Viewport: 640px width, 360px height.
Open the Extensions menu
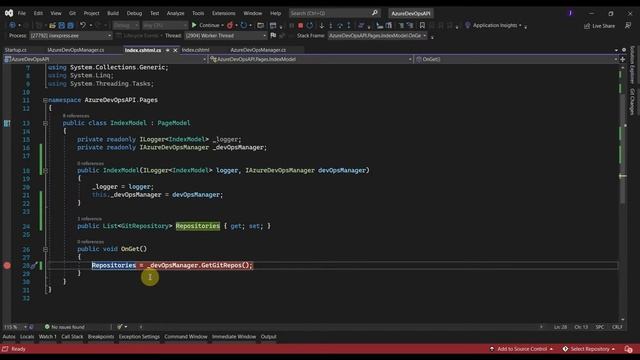[x=224, y=13]
